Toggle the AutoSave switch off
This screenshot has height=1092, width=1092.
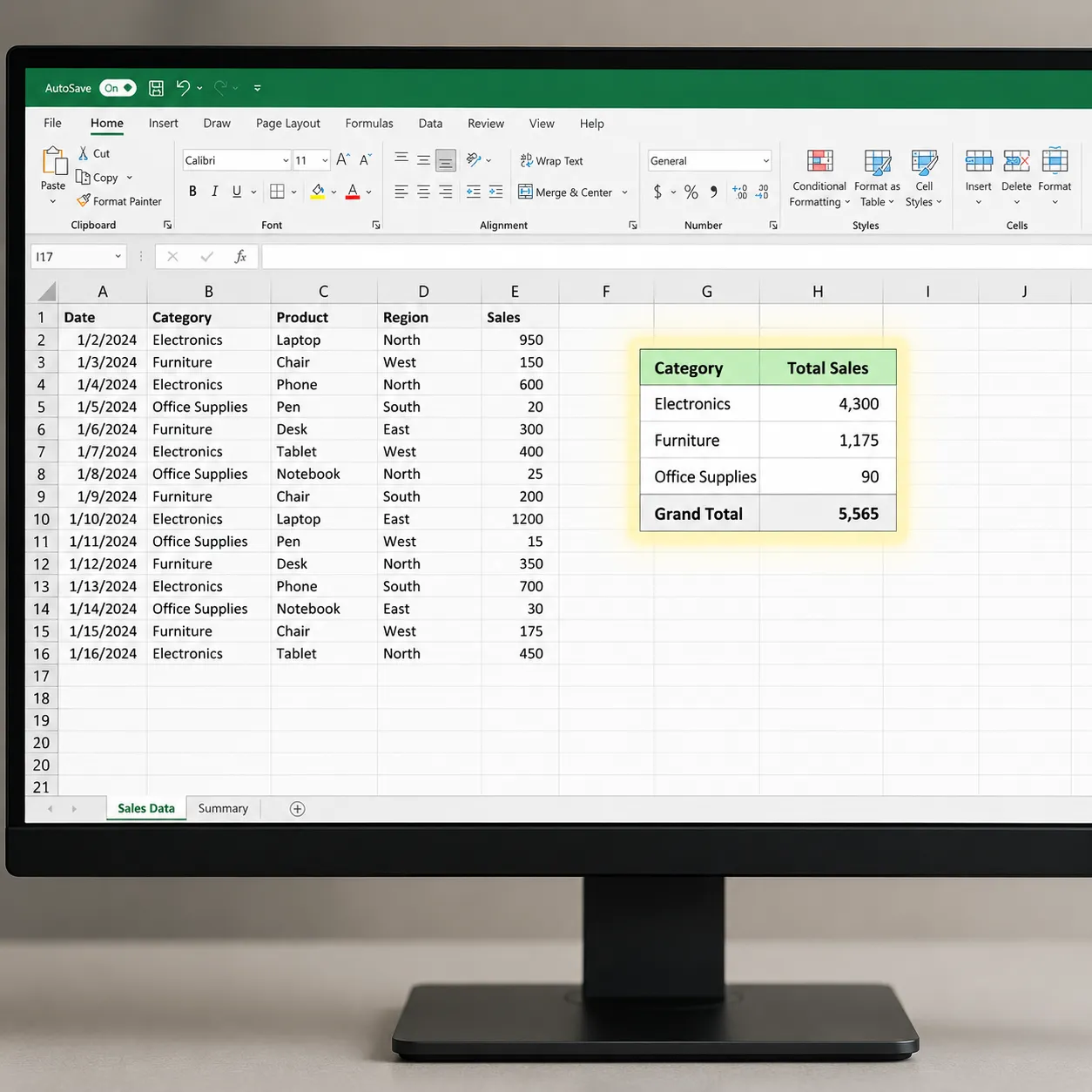118,88
